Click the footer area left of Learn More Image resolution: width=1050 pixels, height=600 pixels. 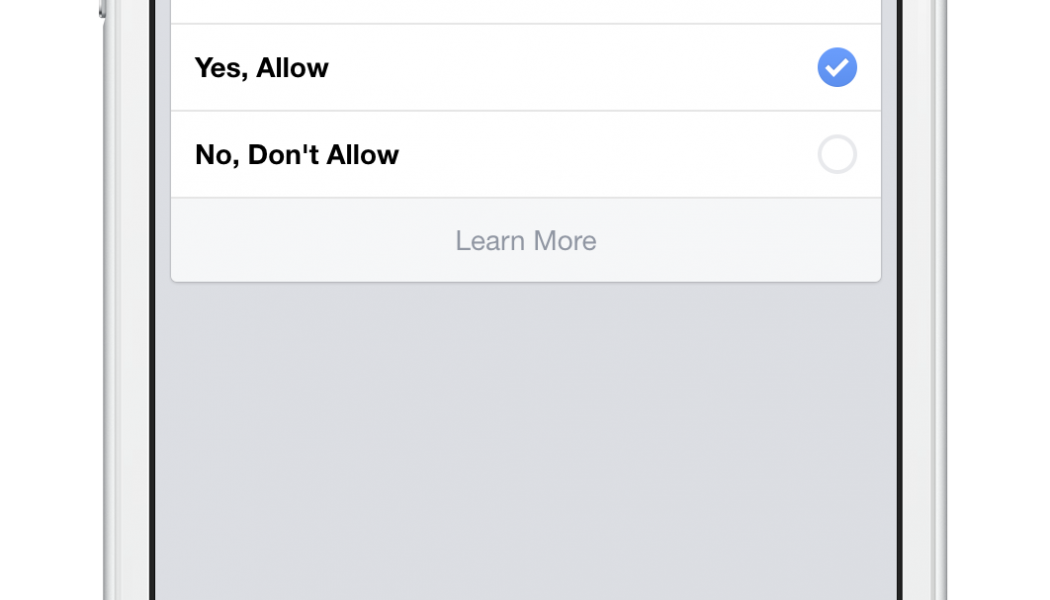(x=313, y=240)
